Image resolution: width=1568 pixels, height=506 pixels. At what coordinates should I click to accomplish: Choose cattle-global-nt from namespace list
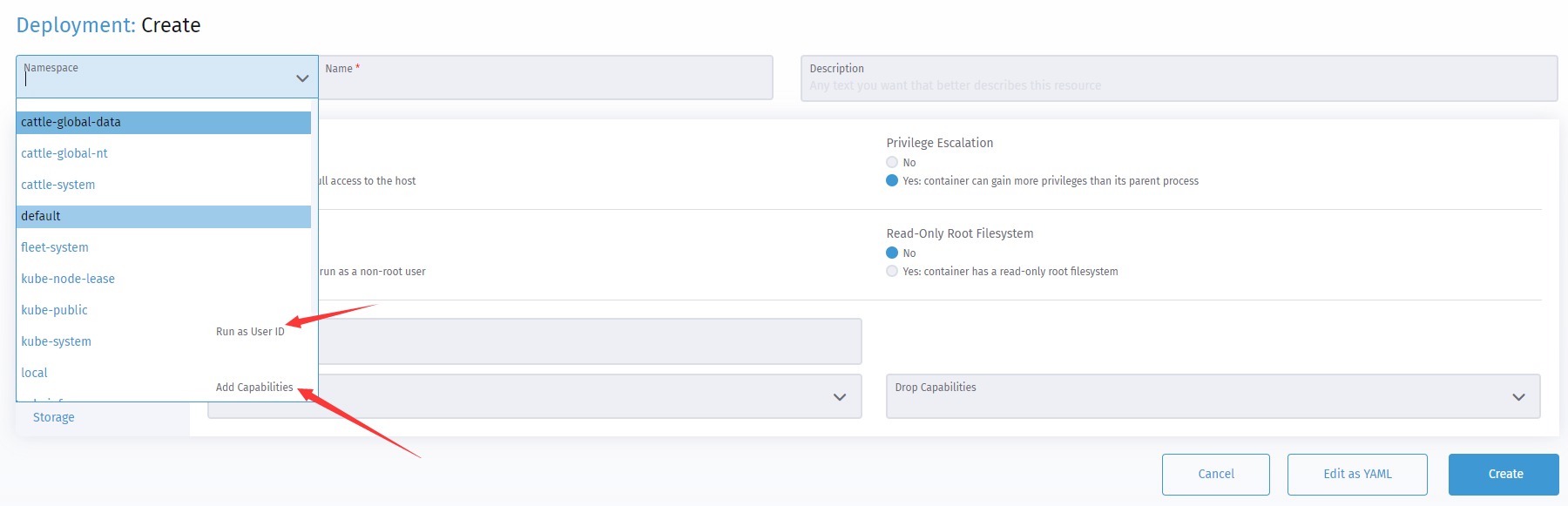pyautogui.click(x=164, y=153)
